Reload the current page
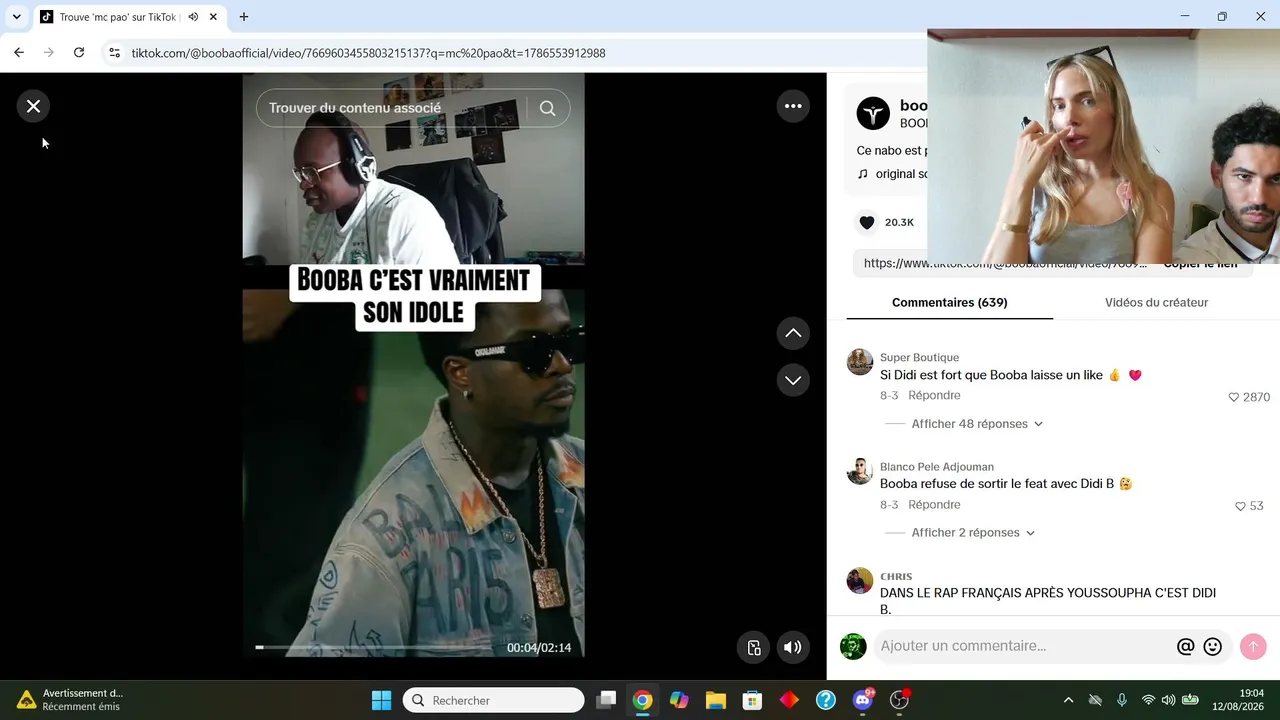 (x=79, y=53)
